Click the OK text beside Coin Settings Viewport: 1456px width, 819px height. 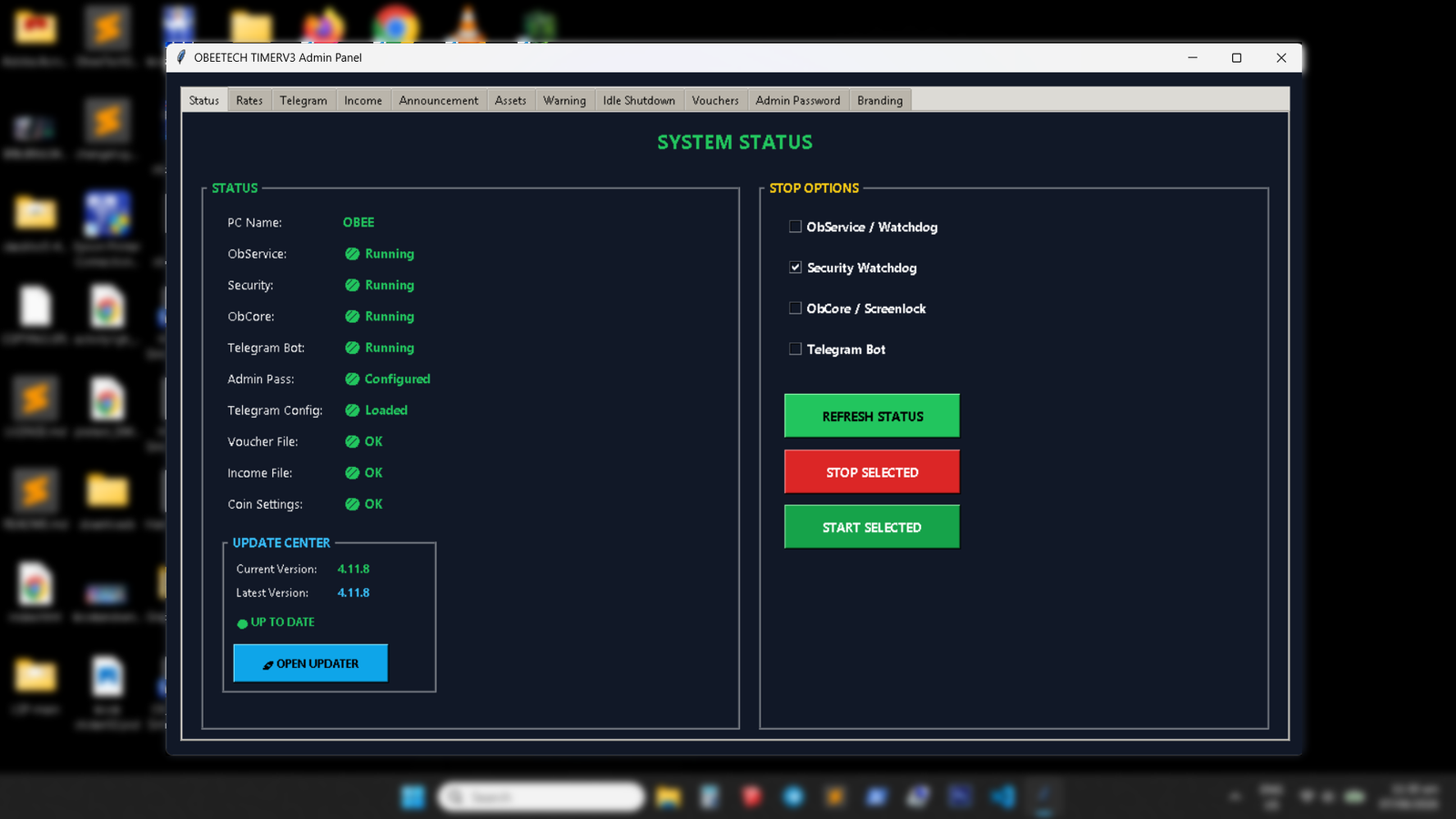click(373, 504)
